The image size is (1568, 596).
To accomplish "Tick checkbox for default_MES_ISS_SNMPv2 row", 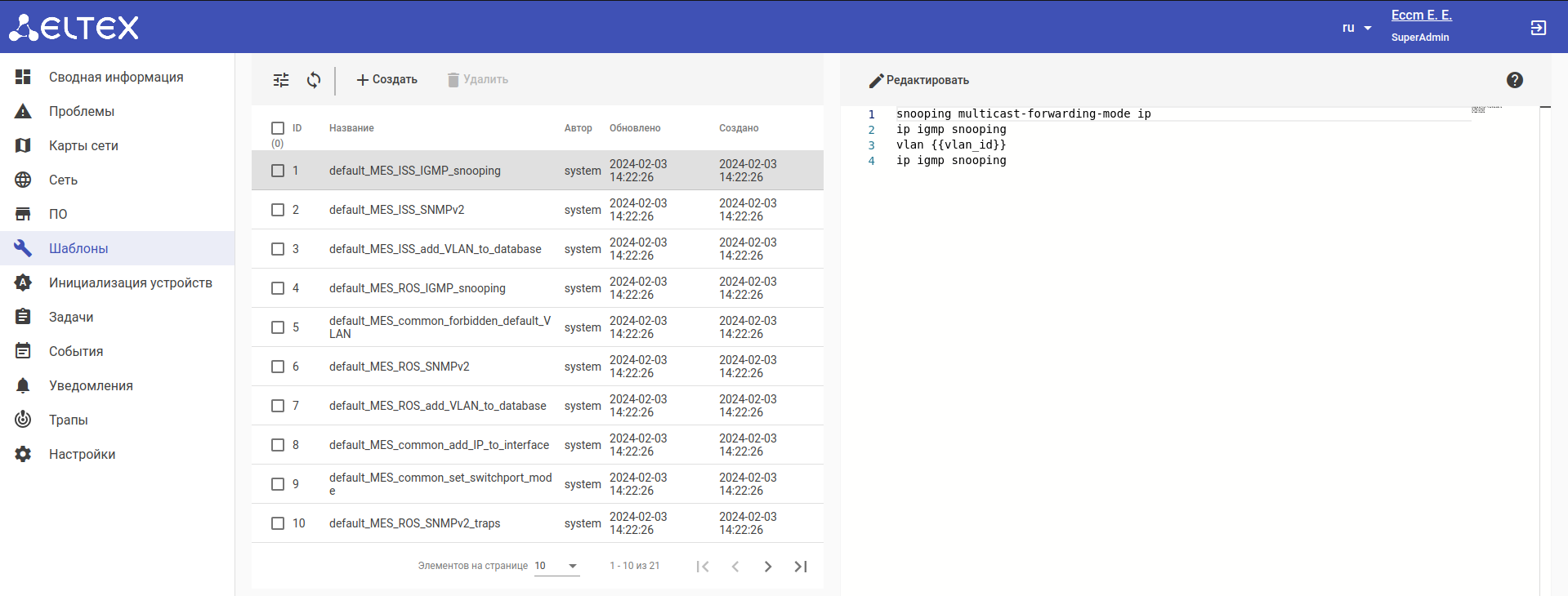I will tap(278, 210).
